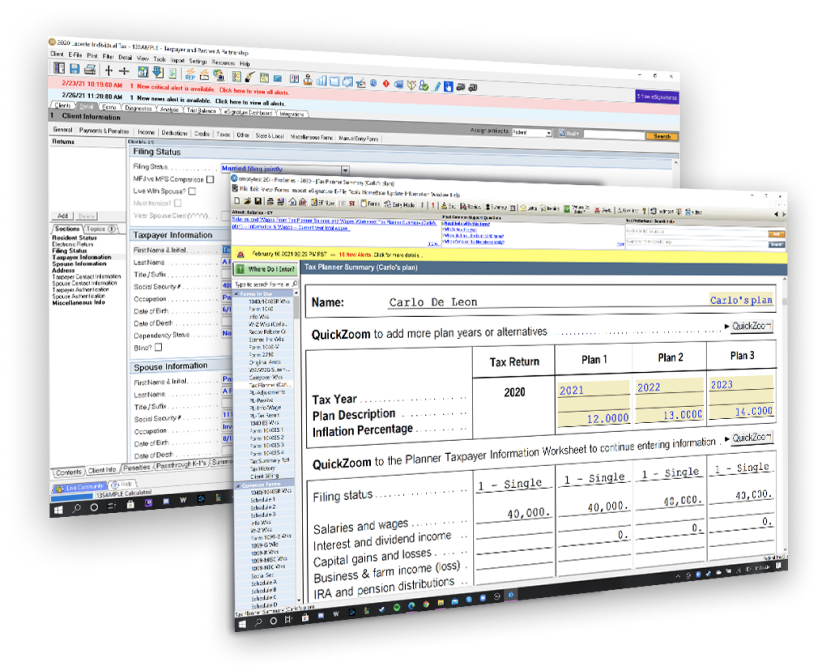The height and width of the screenshot is (672, 820).
Task: Select Spouse Information in Sections list
Action: 78,264
